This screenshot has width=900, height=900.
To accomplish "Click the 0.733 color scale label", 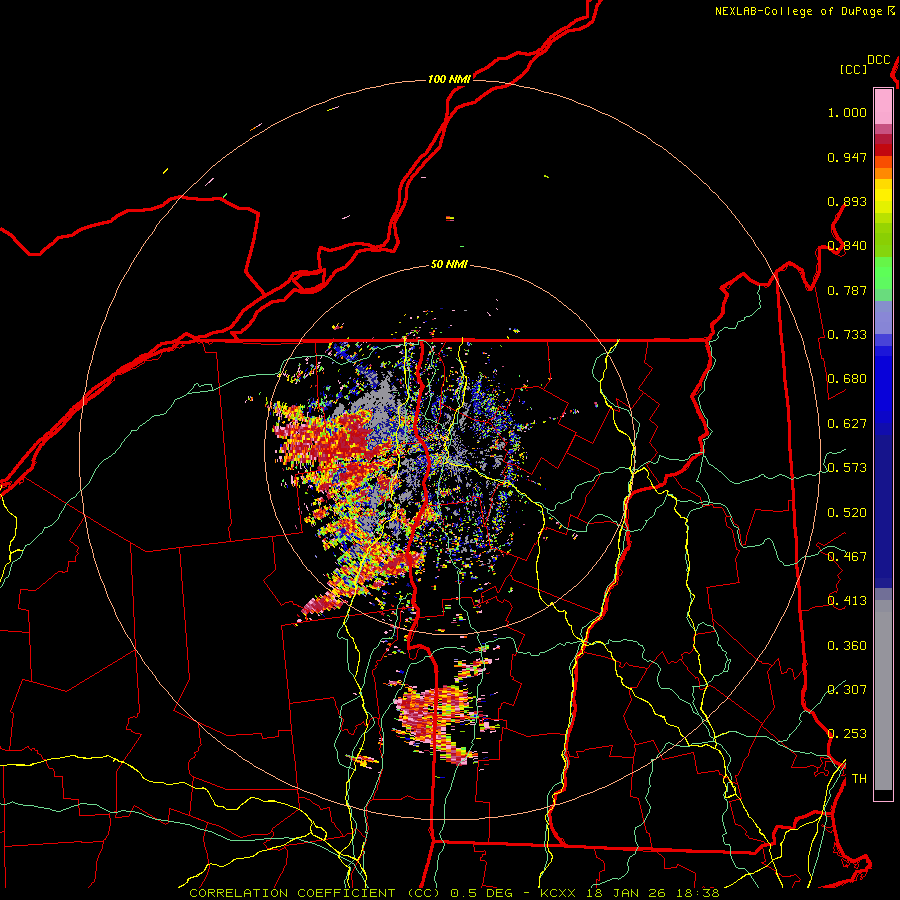I will (847, 335).
